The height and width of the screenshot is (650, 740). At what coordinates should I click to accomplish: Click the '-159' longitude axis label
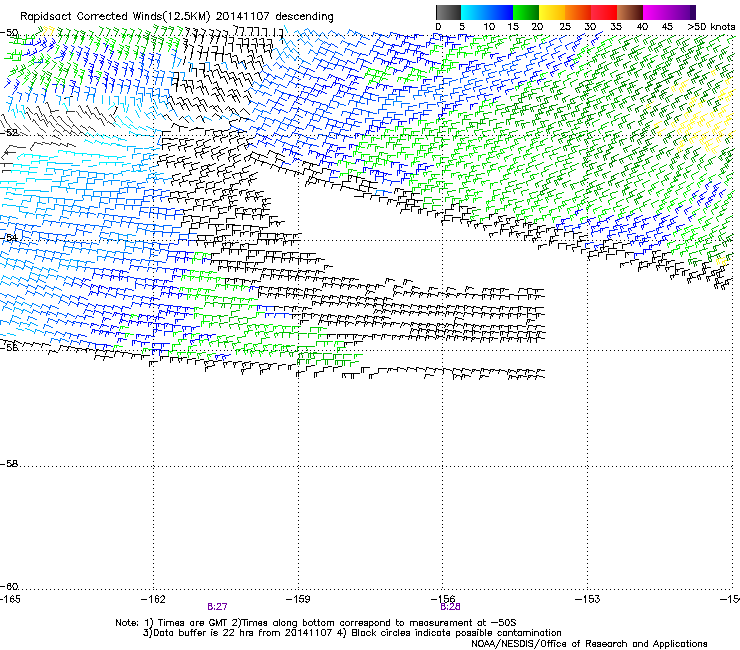(298, 599)
